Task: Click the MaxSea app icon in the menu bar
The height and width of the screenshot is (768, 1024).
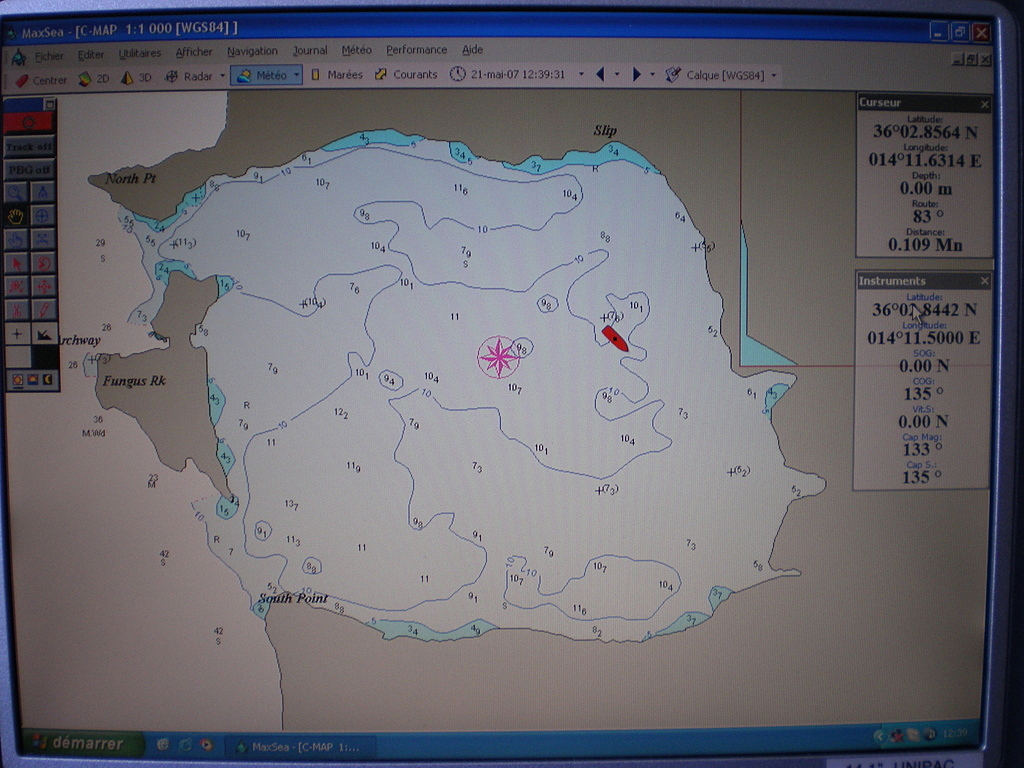Action: [x=18, y=57]
